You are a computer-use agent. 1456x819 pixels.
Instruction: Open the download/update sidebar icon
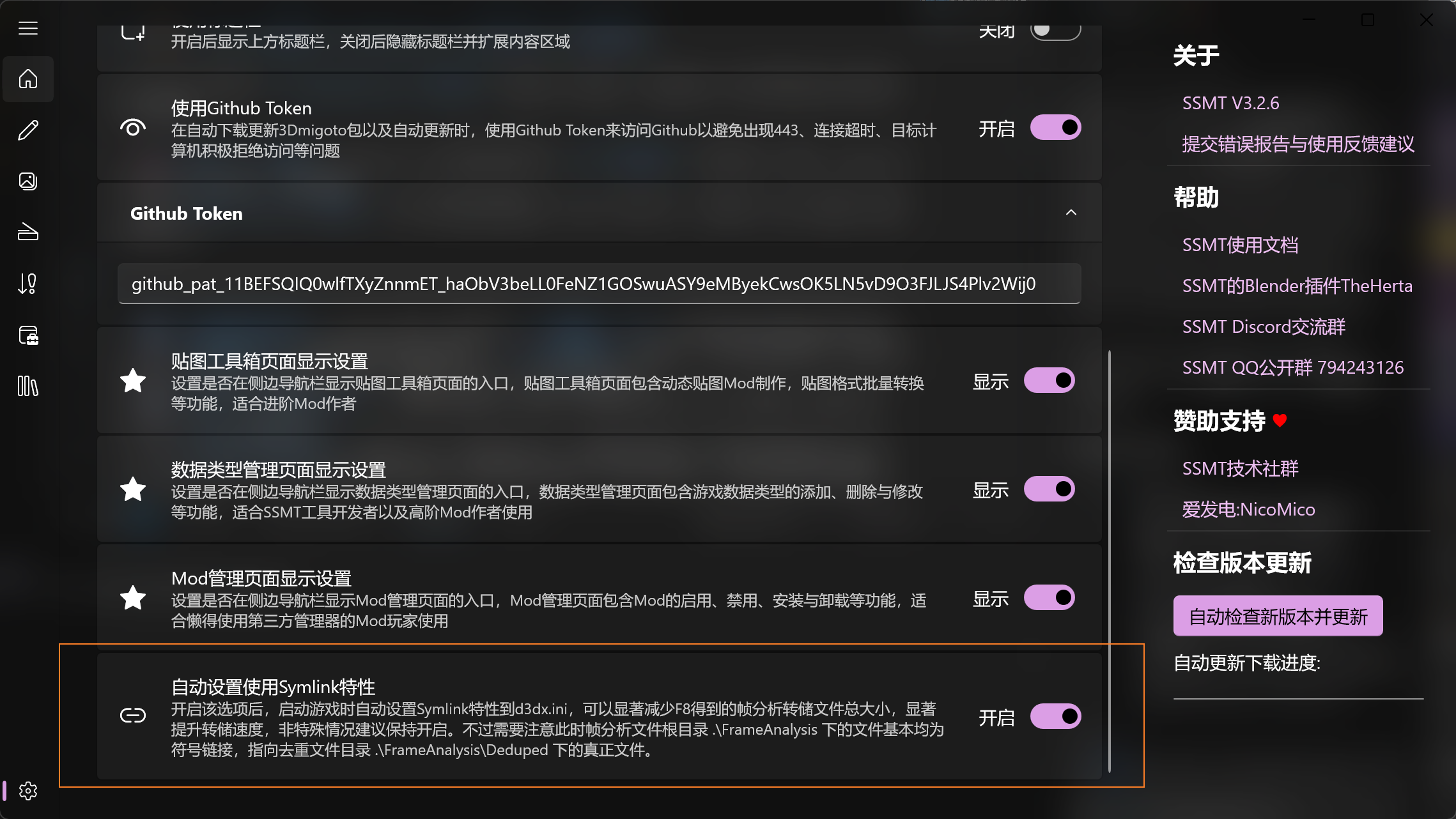28,284
